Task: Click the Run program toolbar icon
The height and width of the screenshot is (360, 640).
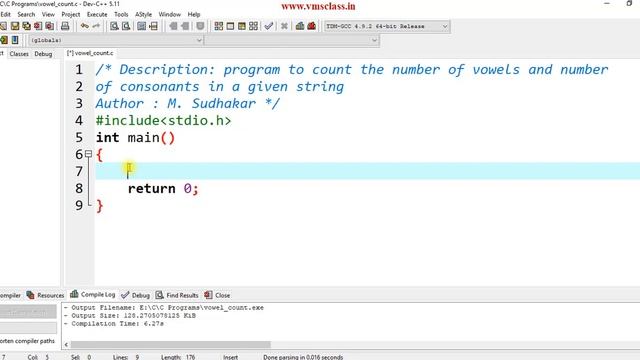Action: pyautogui.click(x=230, y=26)
